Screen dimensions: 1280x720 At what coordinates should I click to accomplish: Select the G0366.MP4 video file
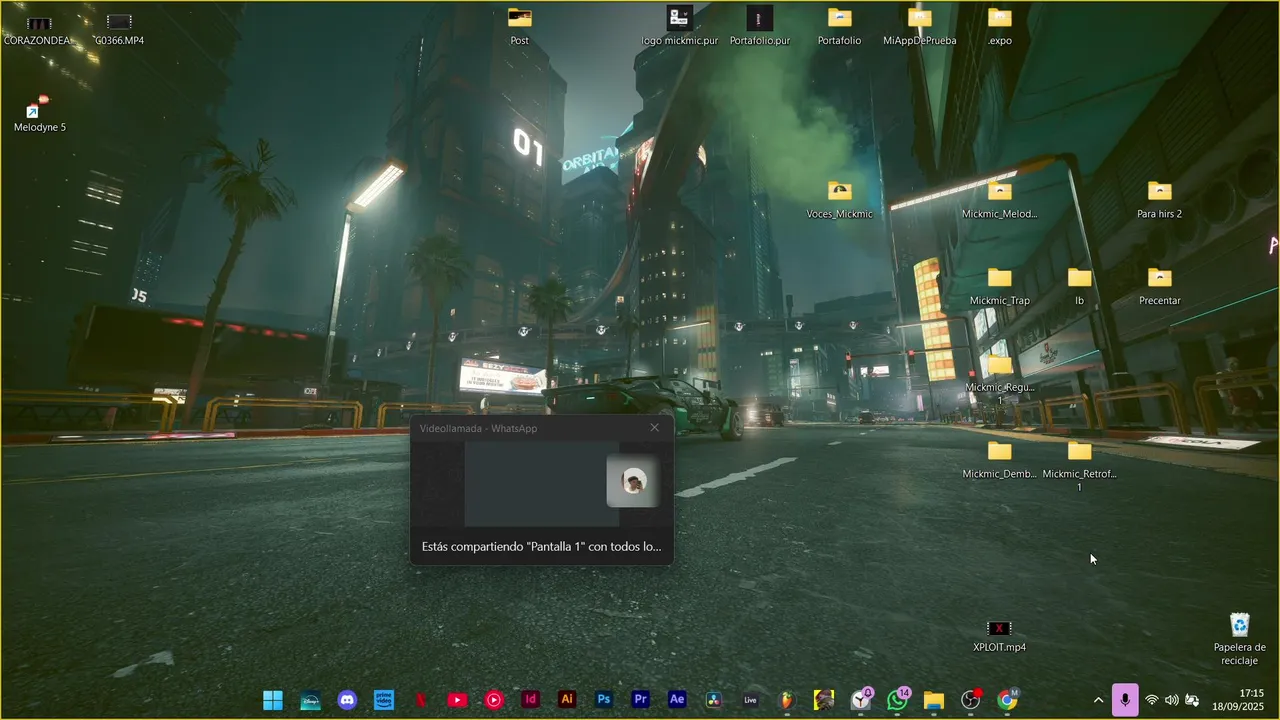click(x=119, y=30)
